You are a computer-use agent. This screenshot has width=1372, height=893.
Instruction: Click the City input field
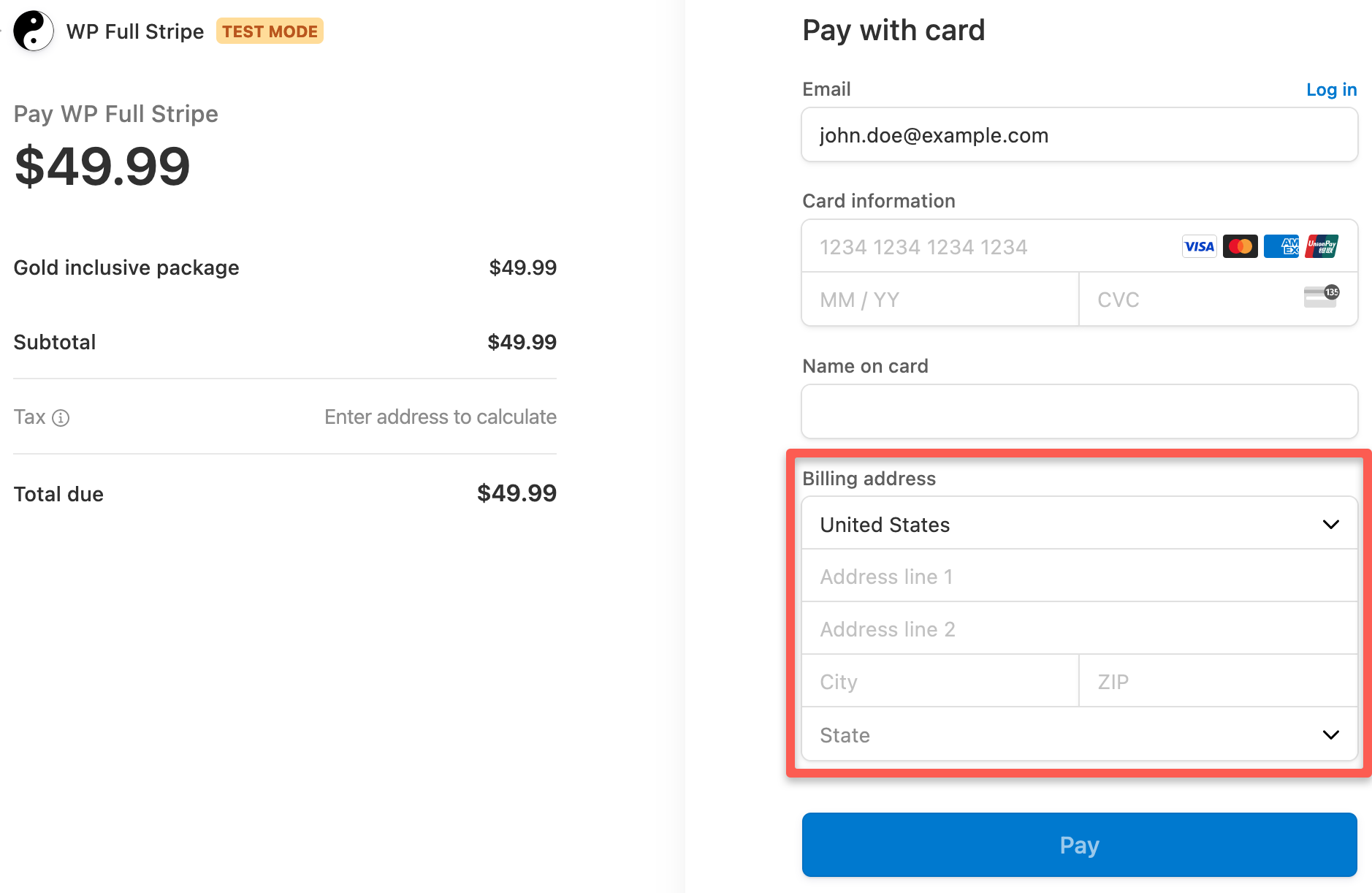939,680
